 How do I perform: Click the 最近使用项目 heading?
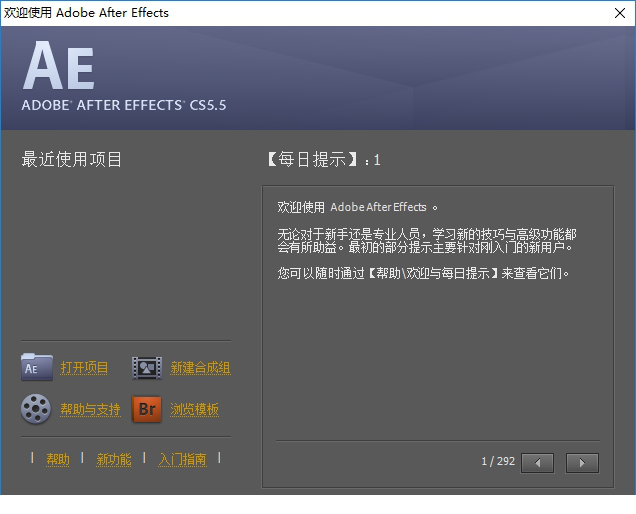[x=71, y=159]
